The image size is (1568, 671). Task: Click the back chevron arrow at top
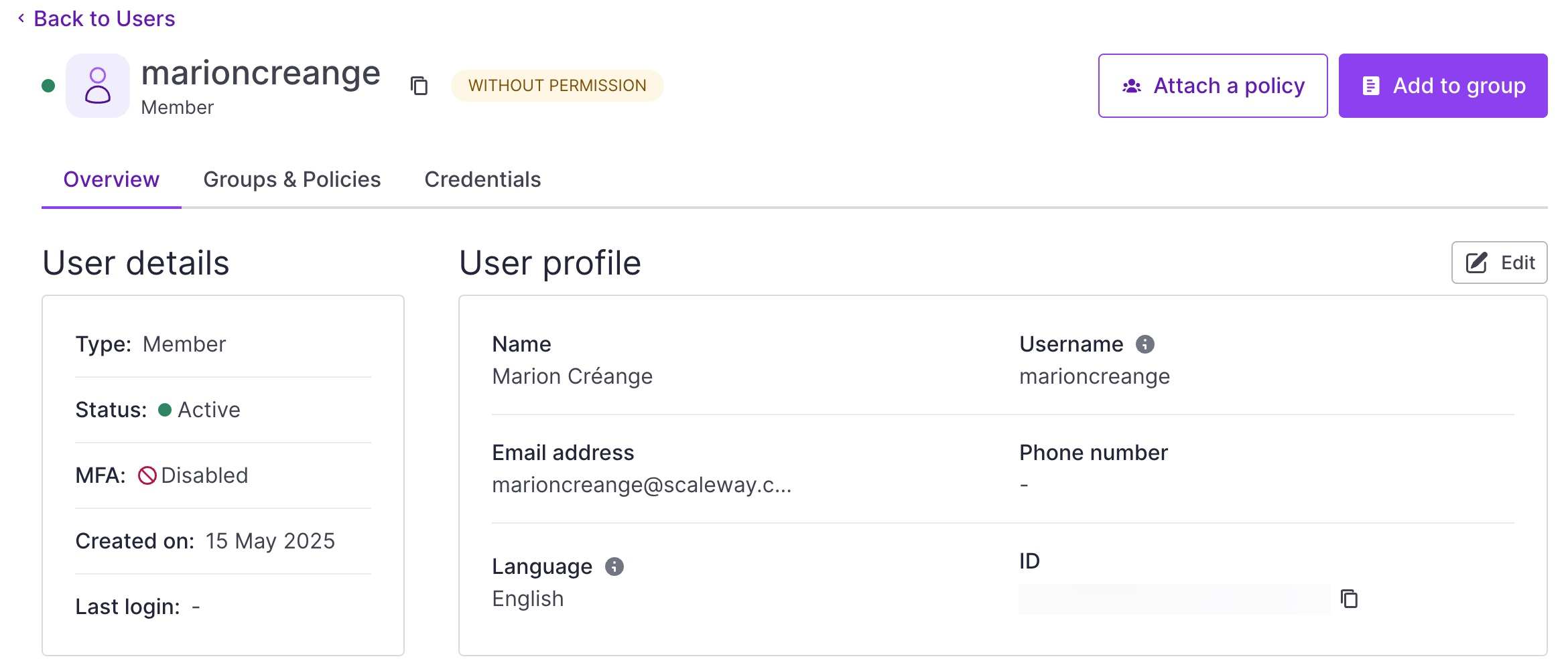(x=21, y=19)
